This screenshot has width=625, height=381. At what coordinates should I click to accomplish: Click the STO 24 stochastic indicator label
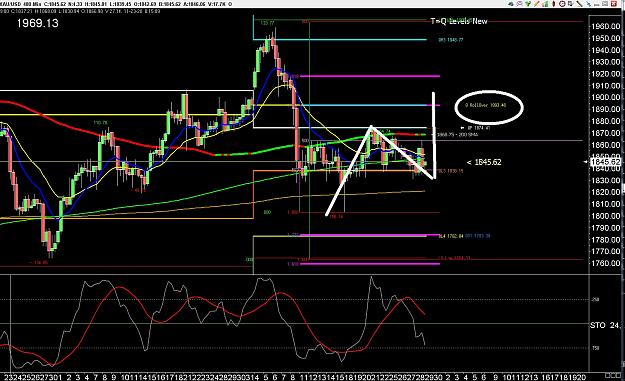pyautogui.click(x=605, y=325)
